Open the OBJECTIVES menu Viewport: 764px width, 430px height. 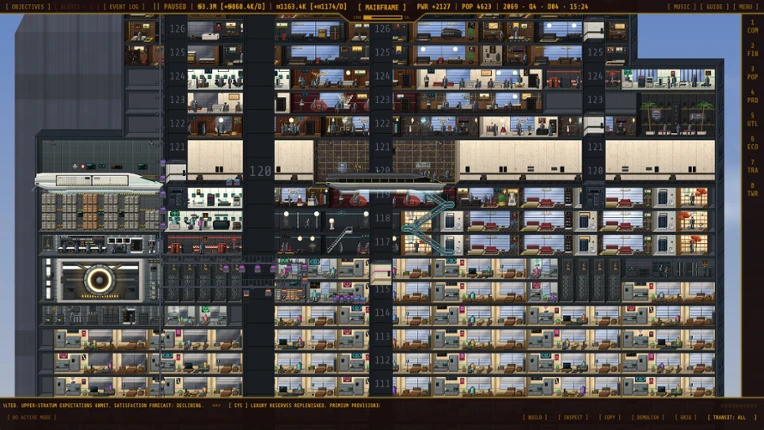(28, 7)
